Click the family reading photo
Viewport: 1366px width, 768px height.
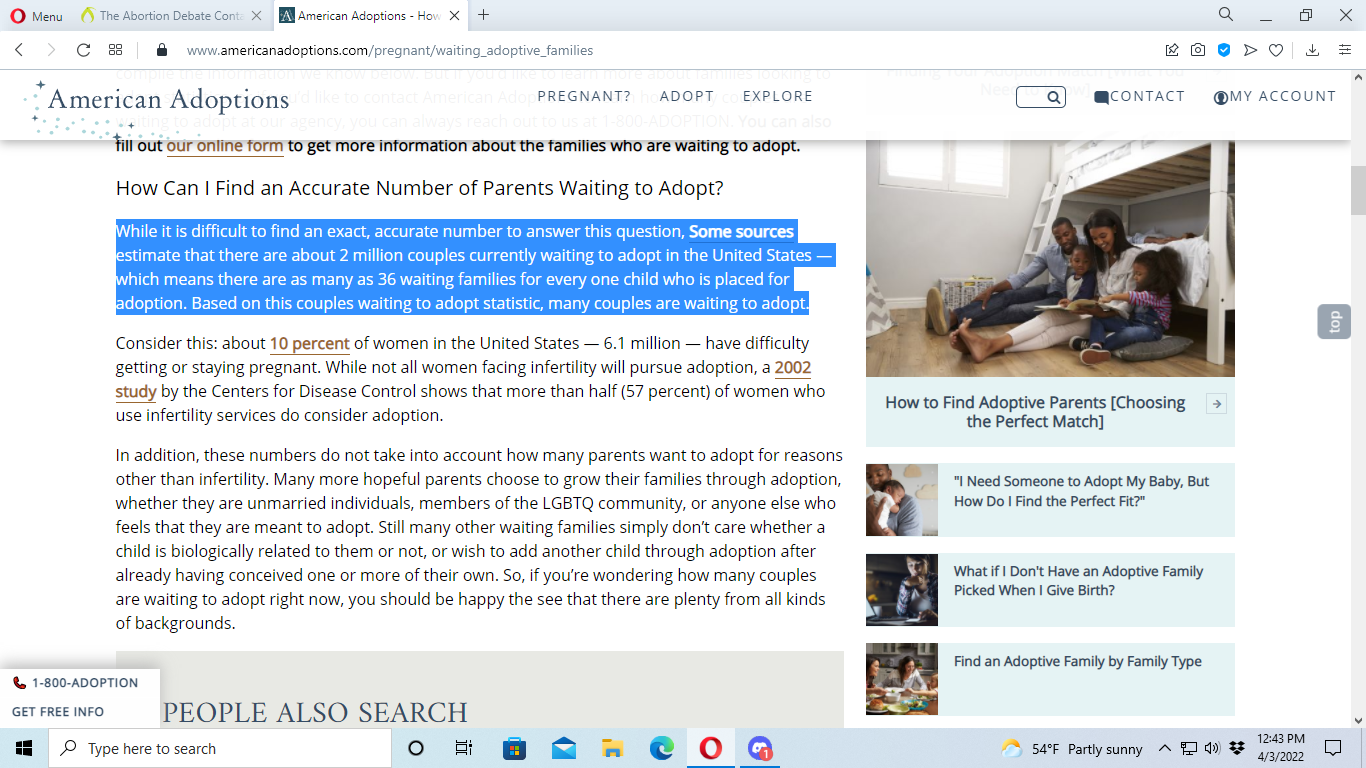(1050, 258)
